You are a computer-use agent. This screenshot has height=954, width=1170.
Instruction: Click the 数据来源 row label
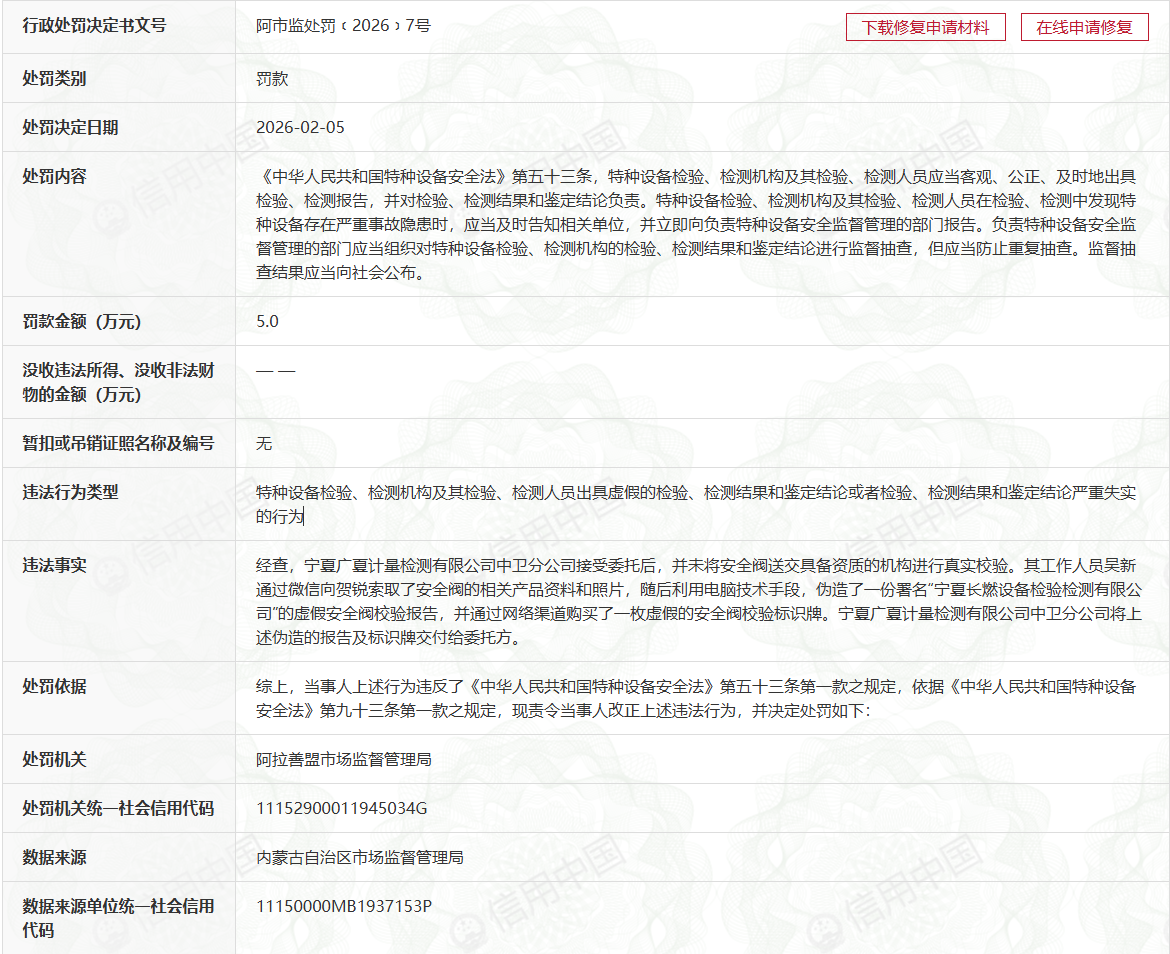point(54,857)
